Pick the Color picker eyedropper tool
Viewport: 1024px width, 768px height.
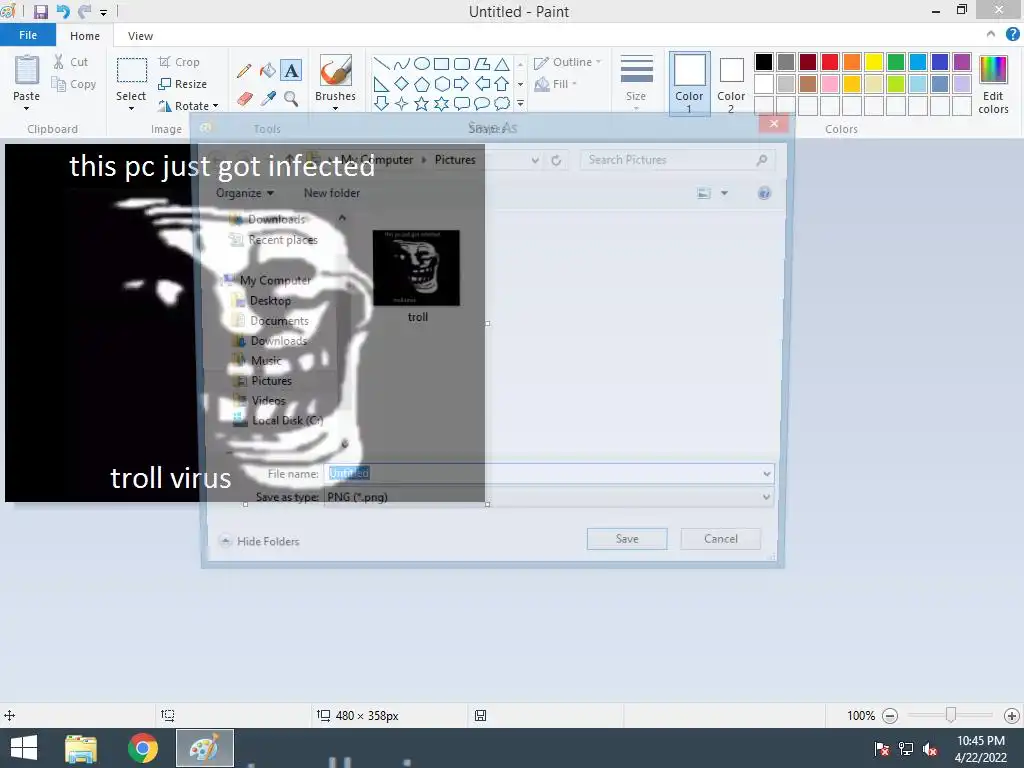[x=268, y=99]
